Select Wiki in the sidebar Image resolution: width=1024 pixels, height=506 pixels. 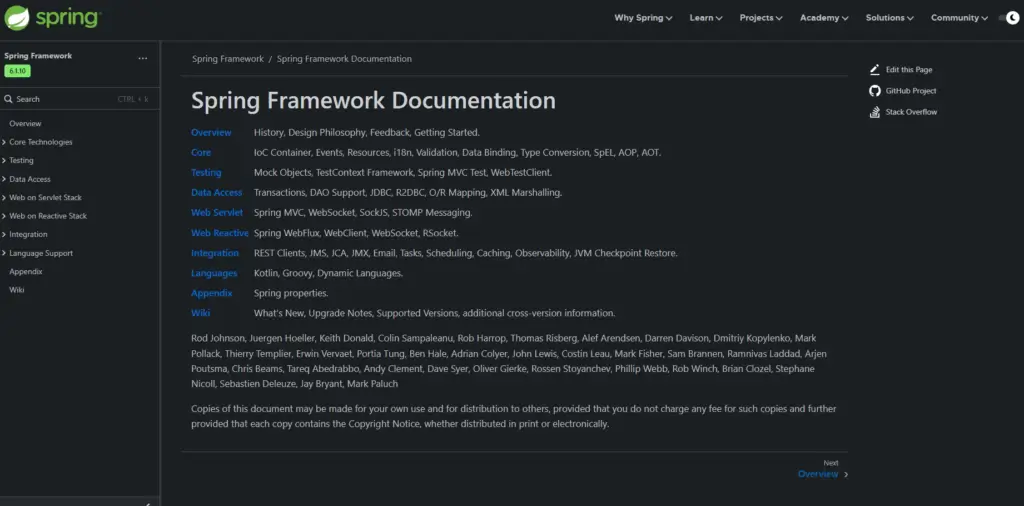click(16, 289)
